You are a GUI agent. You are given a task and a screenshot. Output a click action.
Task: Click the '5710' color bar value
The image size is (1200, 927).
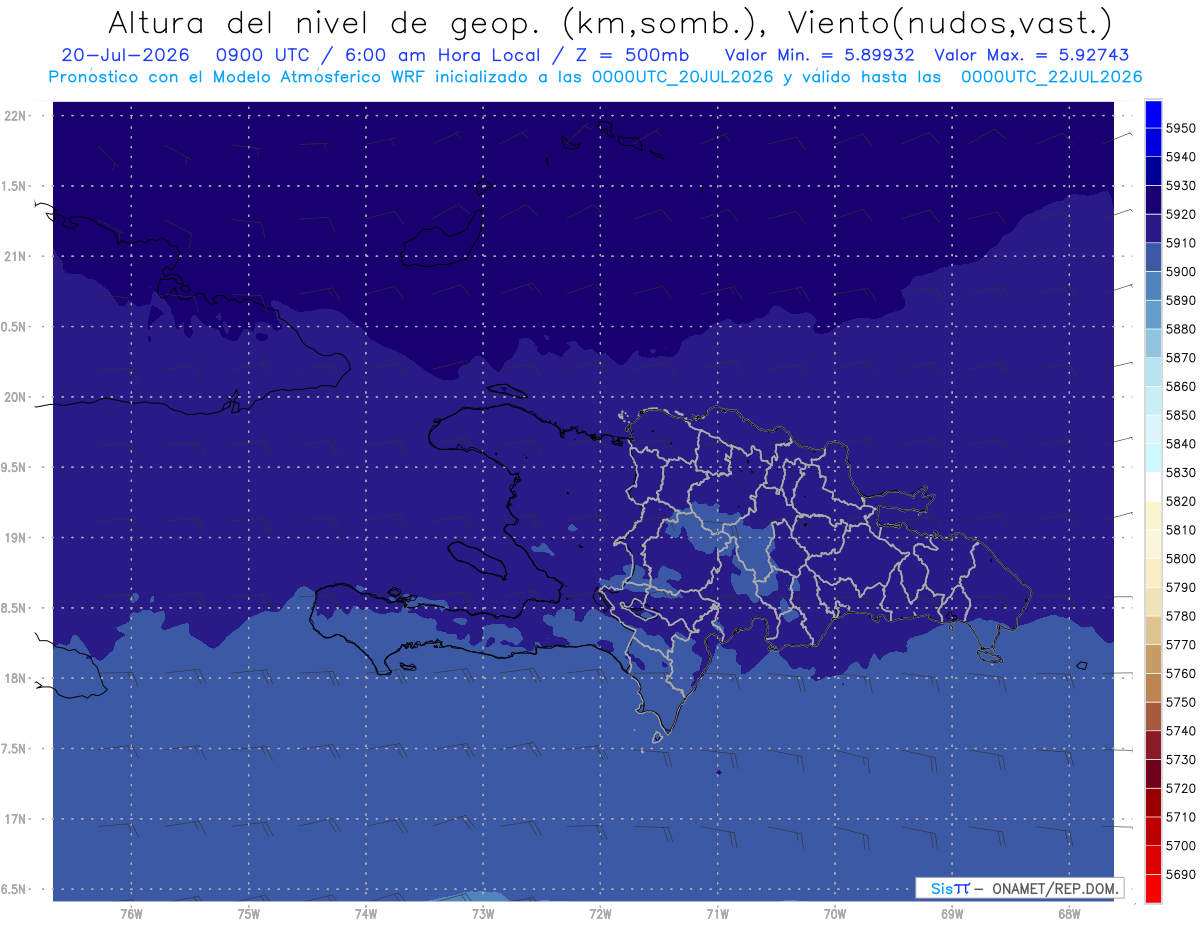point(1181,816)
